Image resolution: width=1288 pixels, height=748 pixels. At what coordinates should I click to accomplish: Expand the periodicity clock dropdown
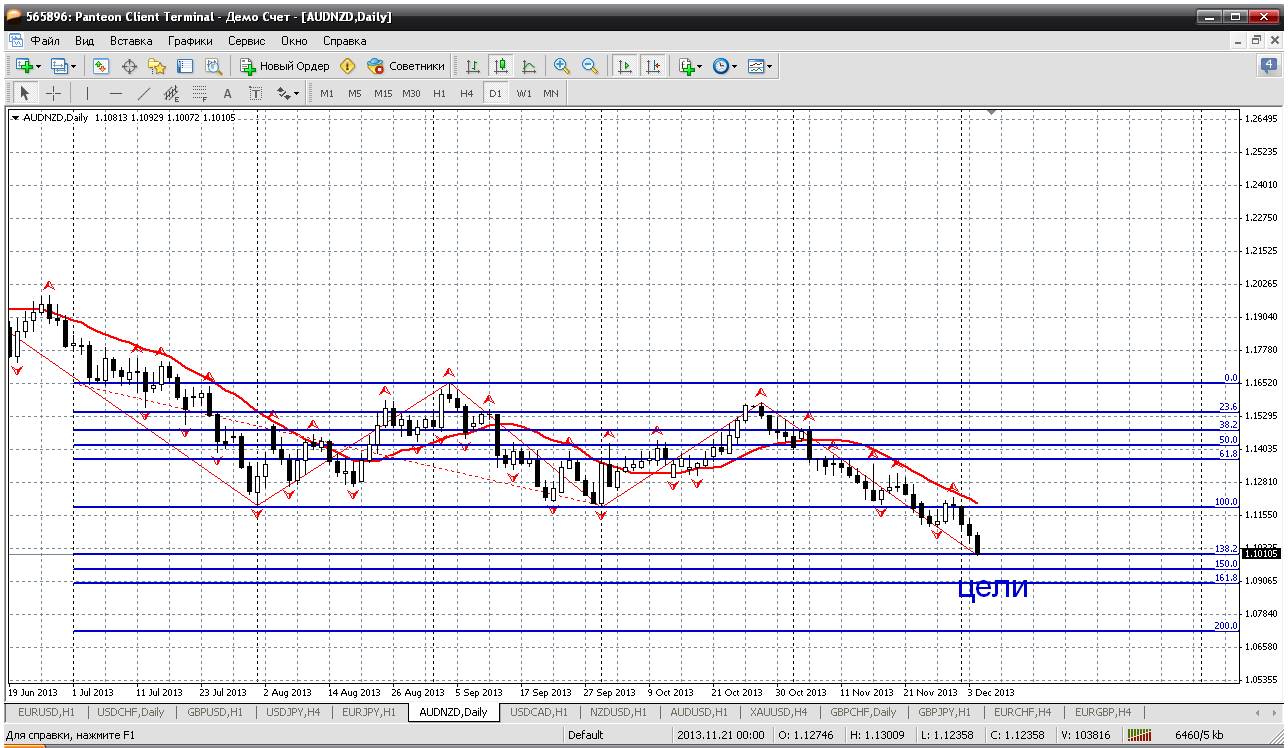pyautogui.click(x=734, y=66)
